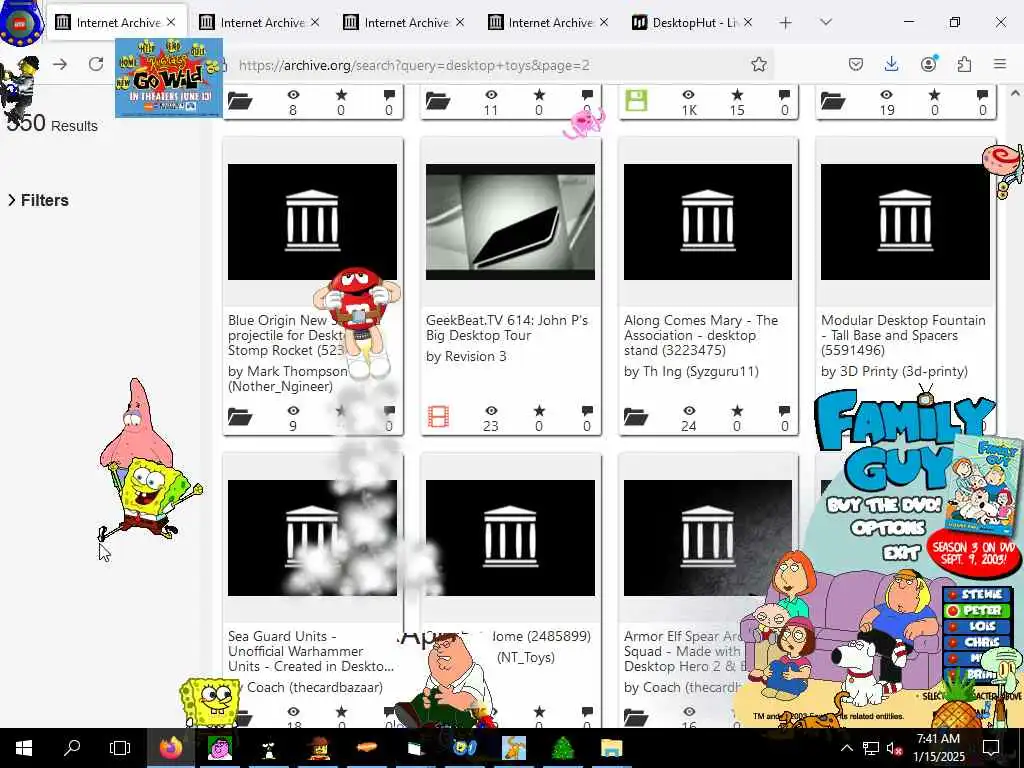Click the favorites star above the count 15
The image size is (1024, 768).
[737, 94]
